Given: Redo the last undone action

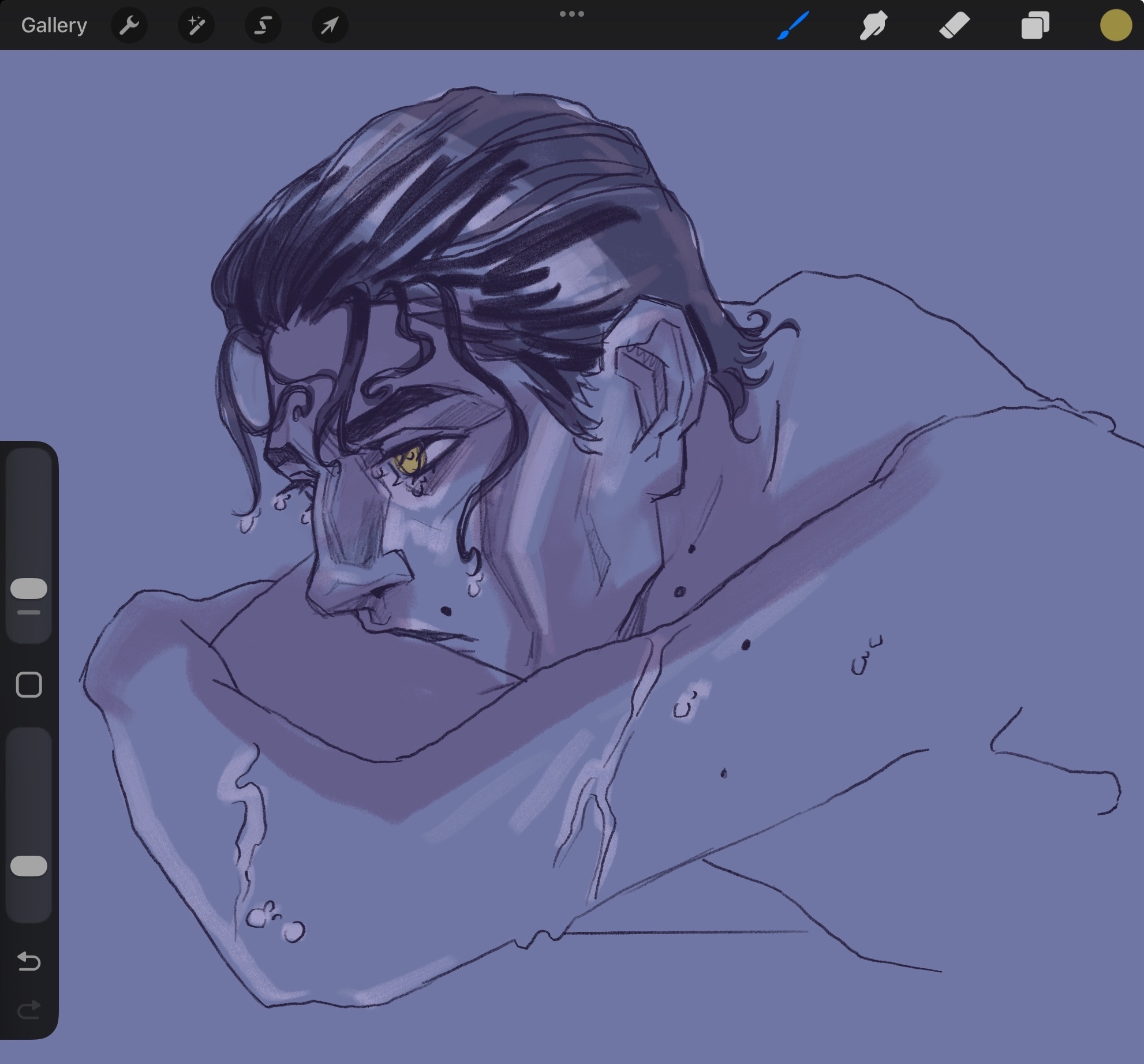Looking at the screenshot, I should [29, 1010].
